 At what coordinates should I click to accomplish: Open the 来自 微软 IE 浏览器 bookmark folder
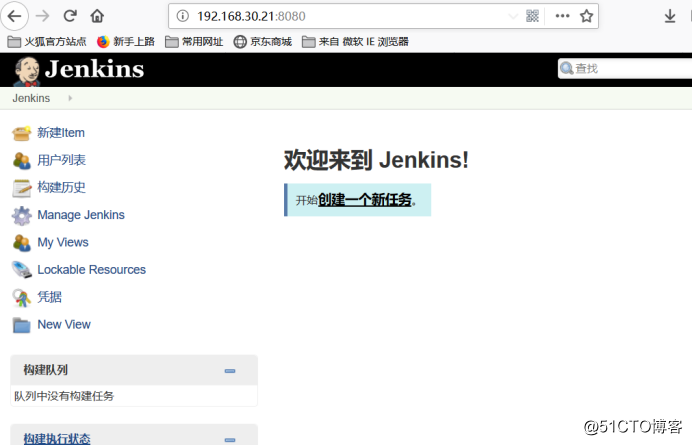(x=355, y=41)
